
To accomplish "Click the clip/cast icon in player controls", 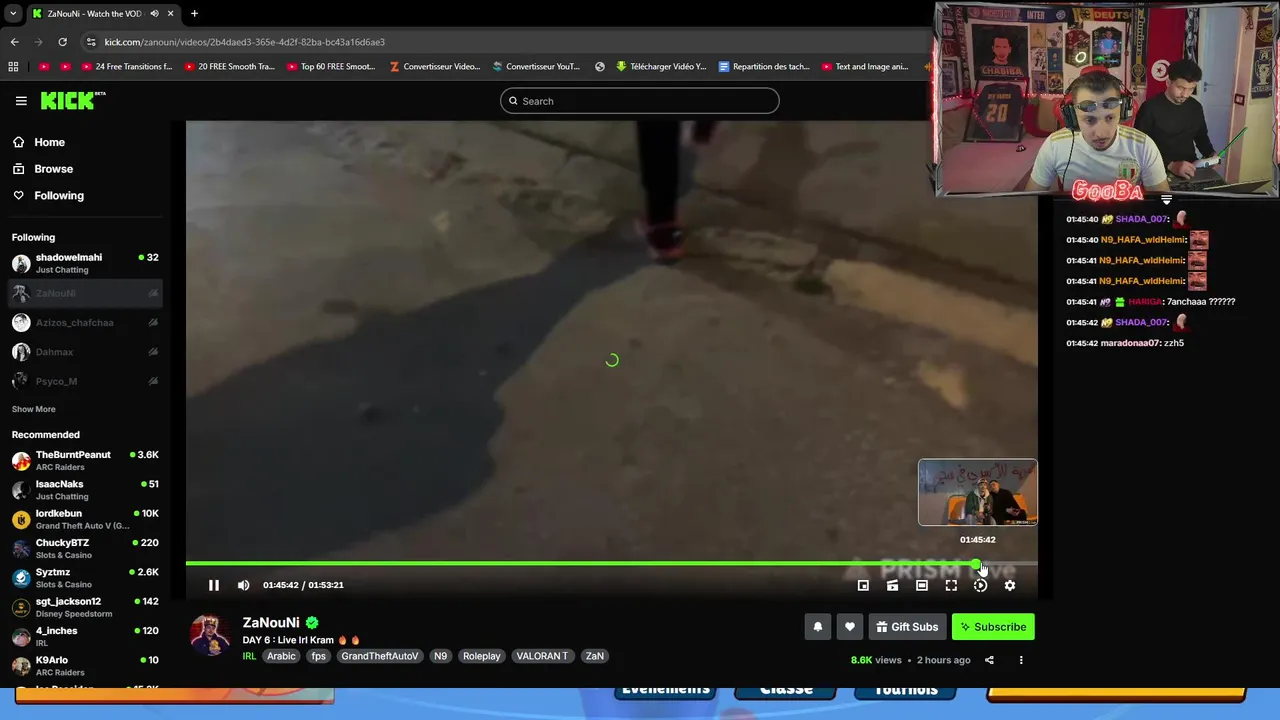I will coord(892,585).
